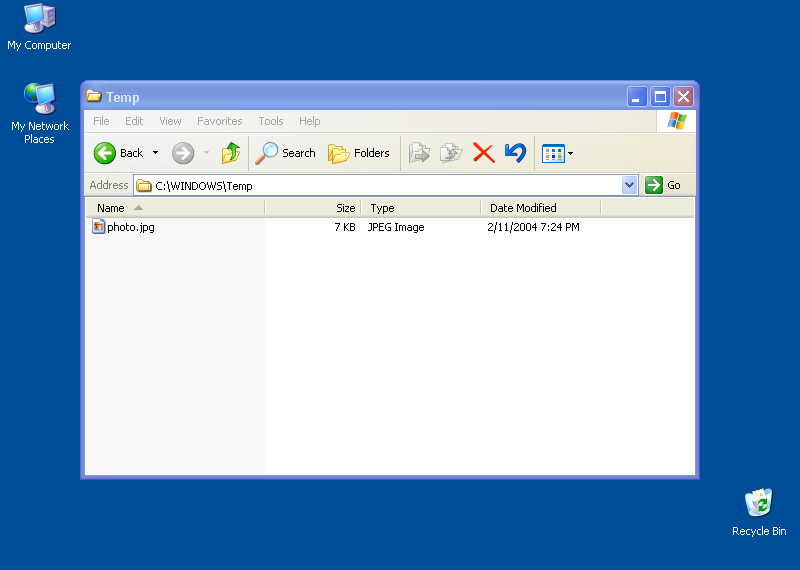800x570 pixels.
Task: Open the Edit menu
Action: [x=134, y=121]
